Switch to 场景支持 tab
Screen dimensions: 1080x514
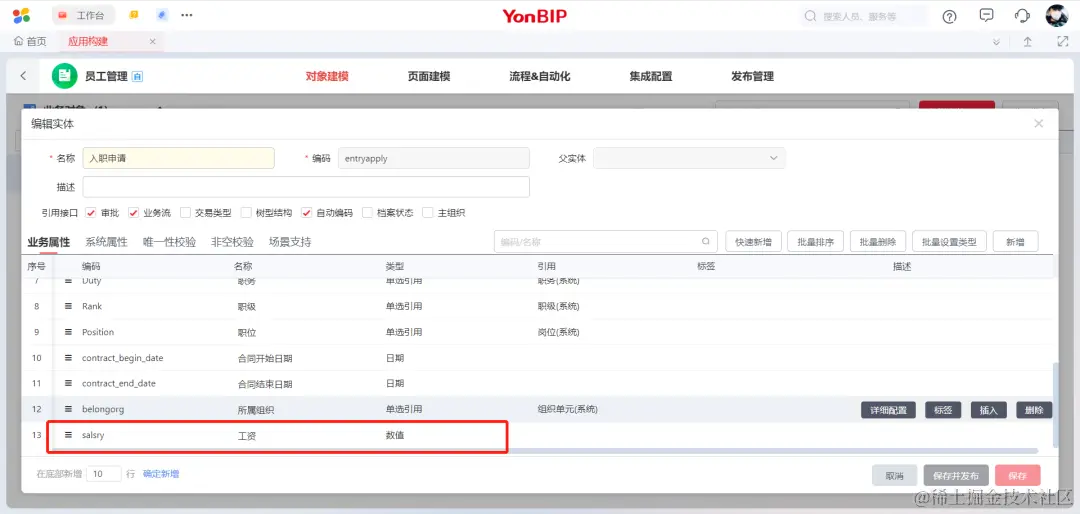click(290, 242)
